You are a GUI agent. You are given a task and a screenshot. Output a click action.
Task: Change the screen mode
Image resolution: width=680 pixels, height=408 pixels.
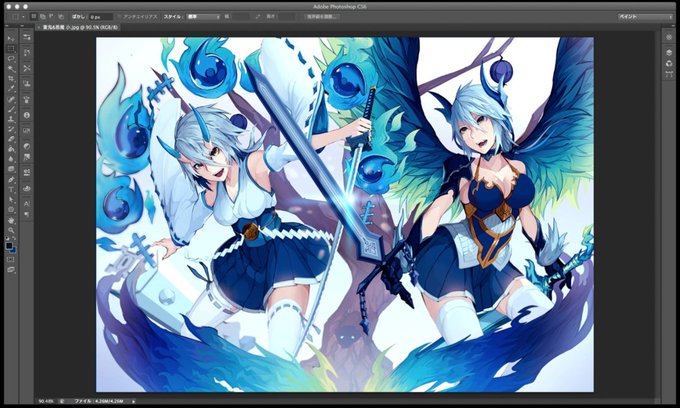point(11,269)
